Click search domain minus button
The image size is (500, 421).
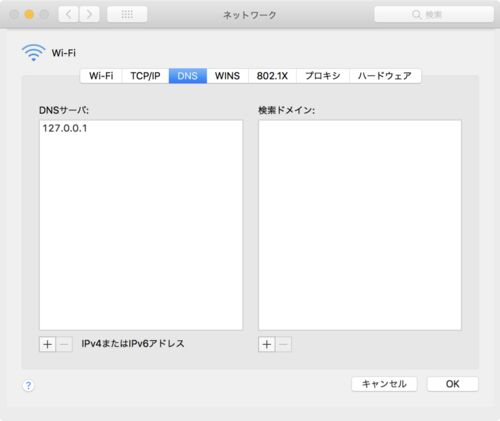283,344
